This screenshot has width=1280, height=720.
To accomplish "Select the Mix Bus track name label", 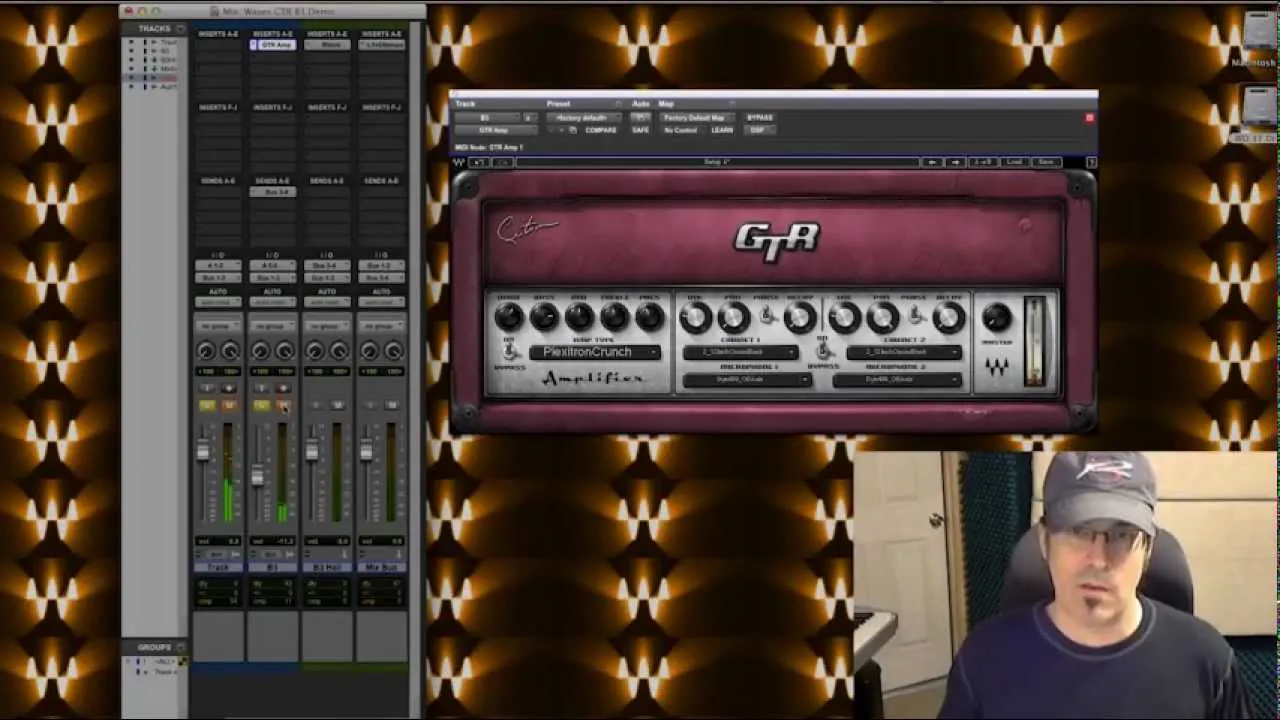I will click(381, 567).
